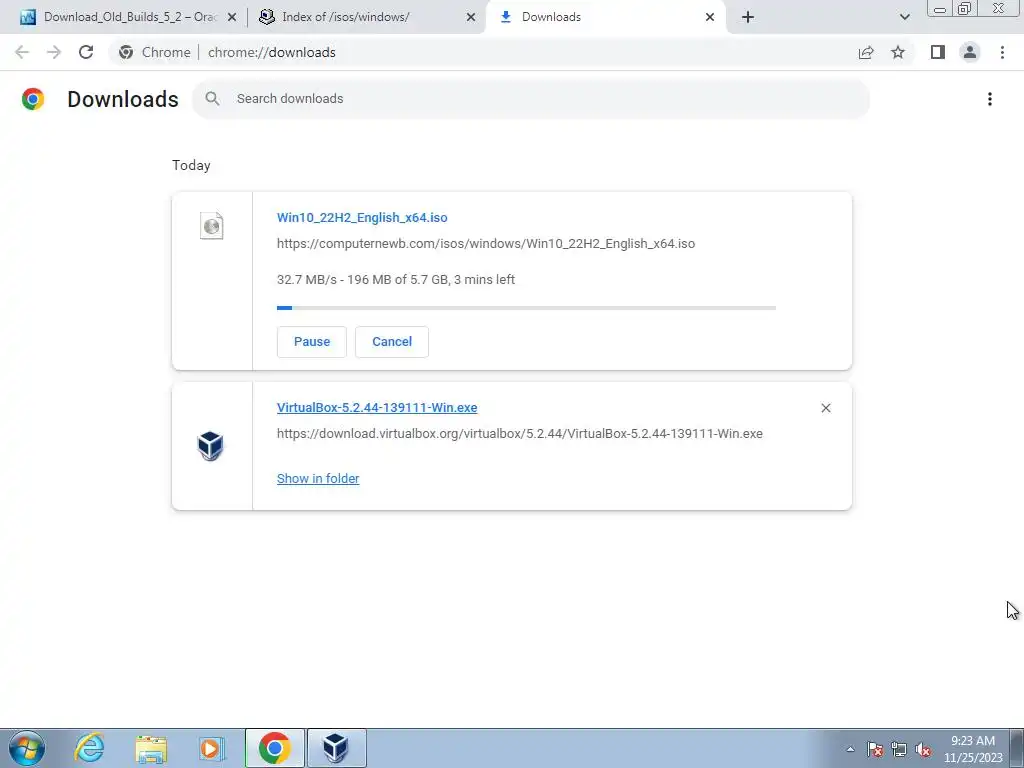Screen dimensions: 1024x768
Task: Click the forward navigation arrow
Action: [x=54, y=52]
